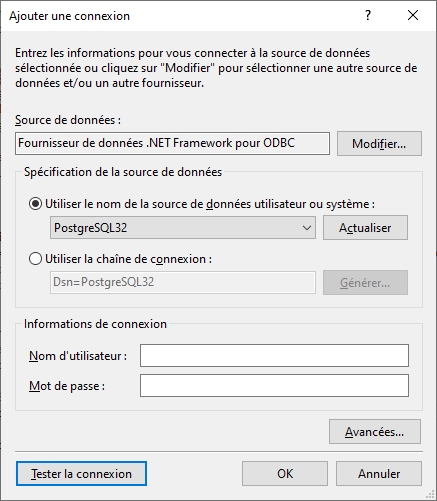Click the Nom d'utilisateur label
437x501 pixels.
point(78,356)
